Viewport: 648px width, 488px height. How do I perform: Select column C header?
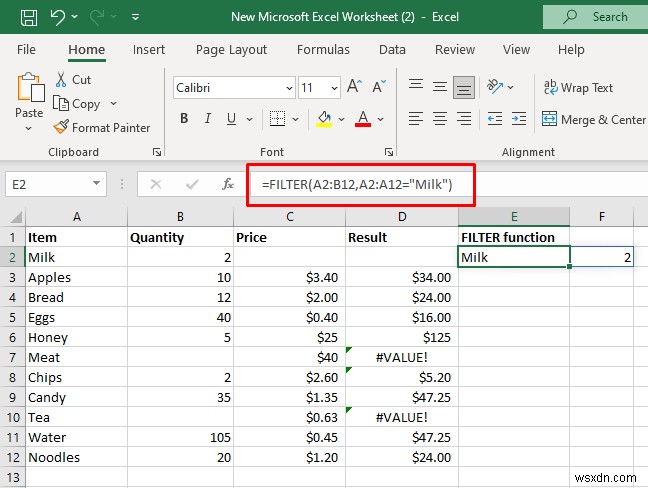click(x=290, y=217)
